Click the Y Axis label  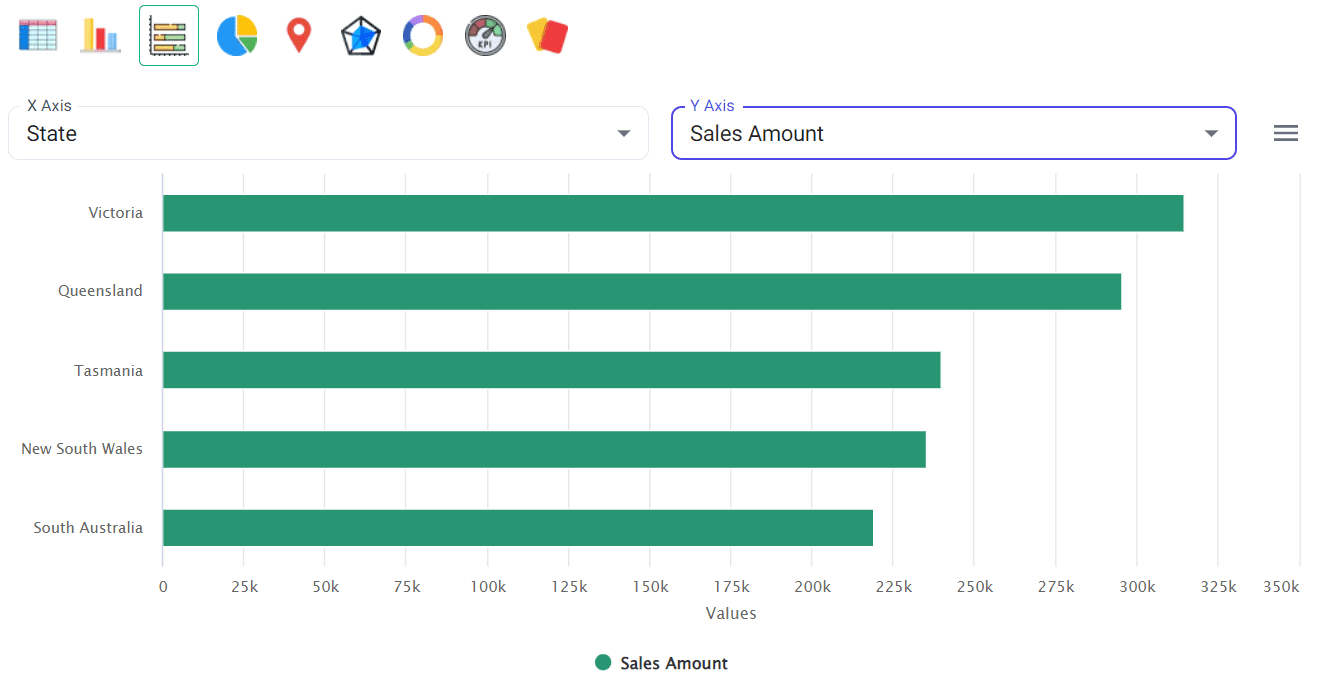point(712,105)
